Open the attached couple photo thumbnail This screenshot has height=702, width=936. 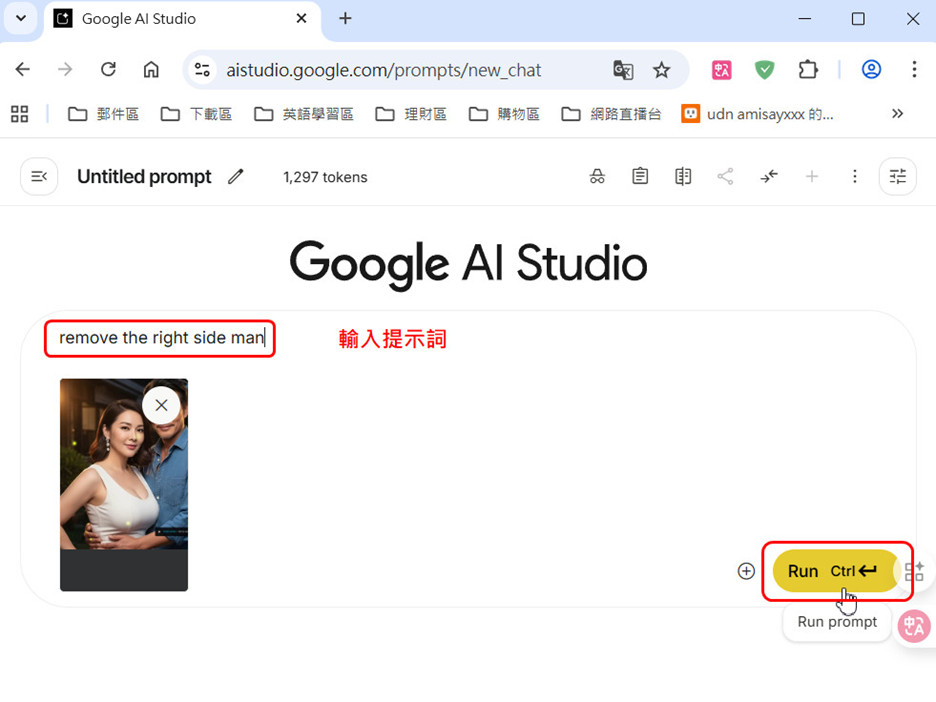[124, 485]
